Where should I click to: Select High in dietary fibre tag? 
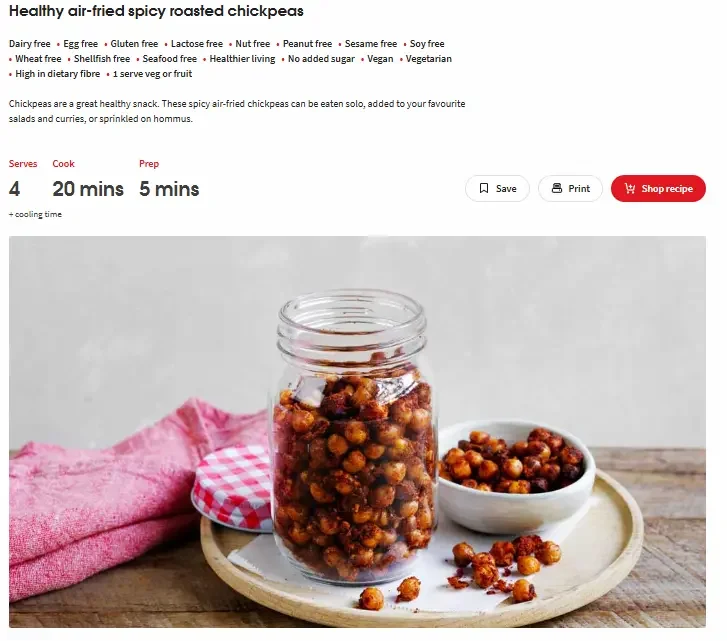(57, 74)
